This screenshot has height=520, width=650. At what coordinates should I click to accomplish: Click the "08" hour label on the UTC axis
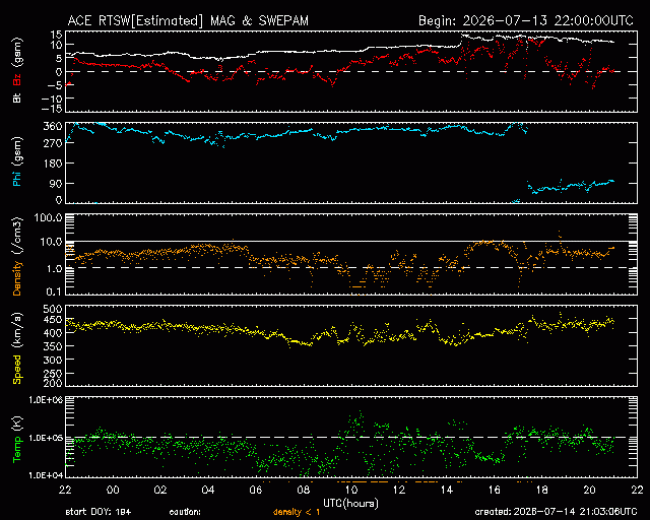coord(303,490)
